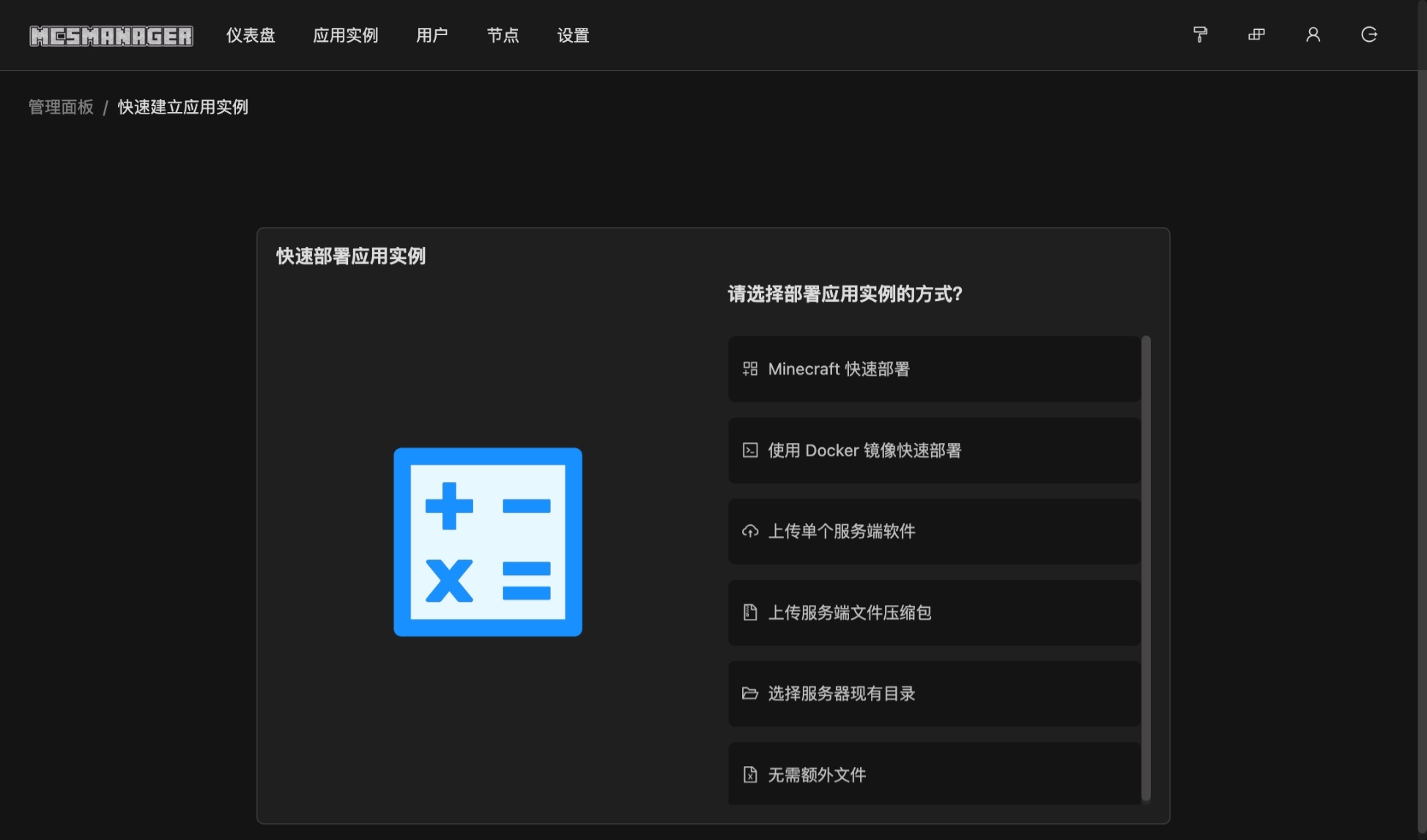Click the logout icon in top bar

coord(1369,34)
